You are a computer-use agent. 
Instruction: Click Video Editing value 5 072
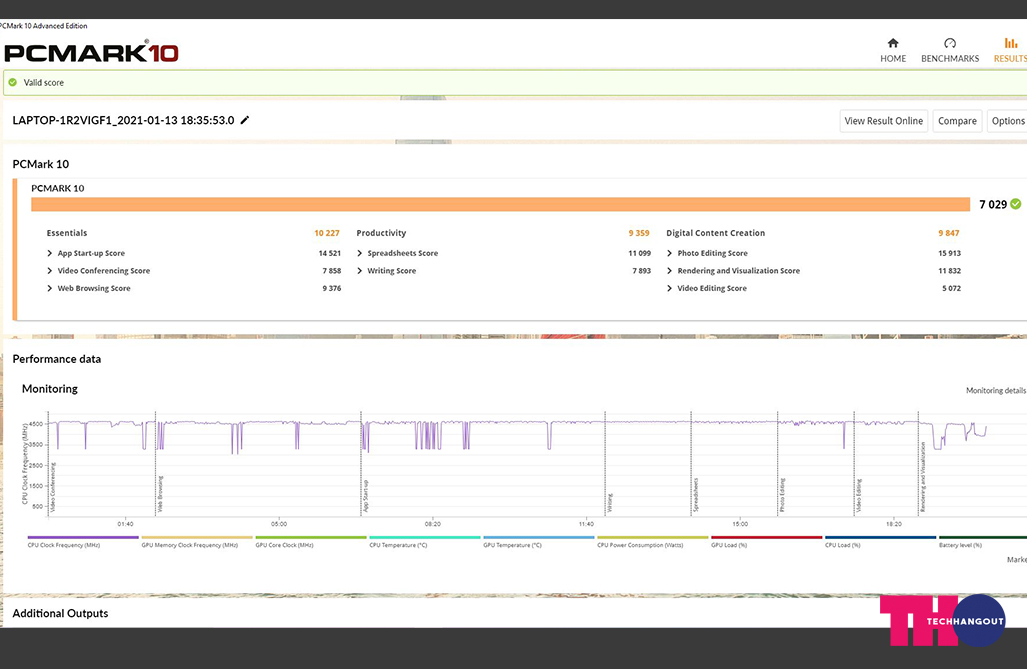click(x=951, y=288)
